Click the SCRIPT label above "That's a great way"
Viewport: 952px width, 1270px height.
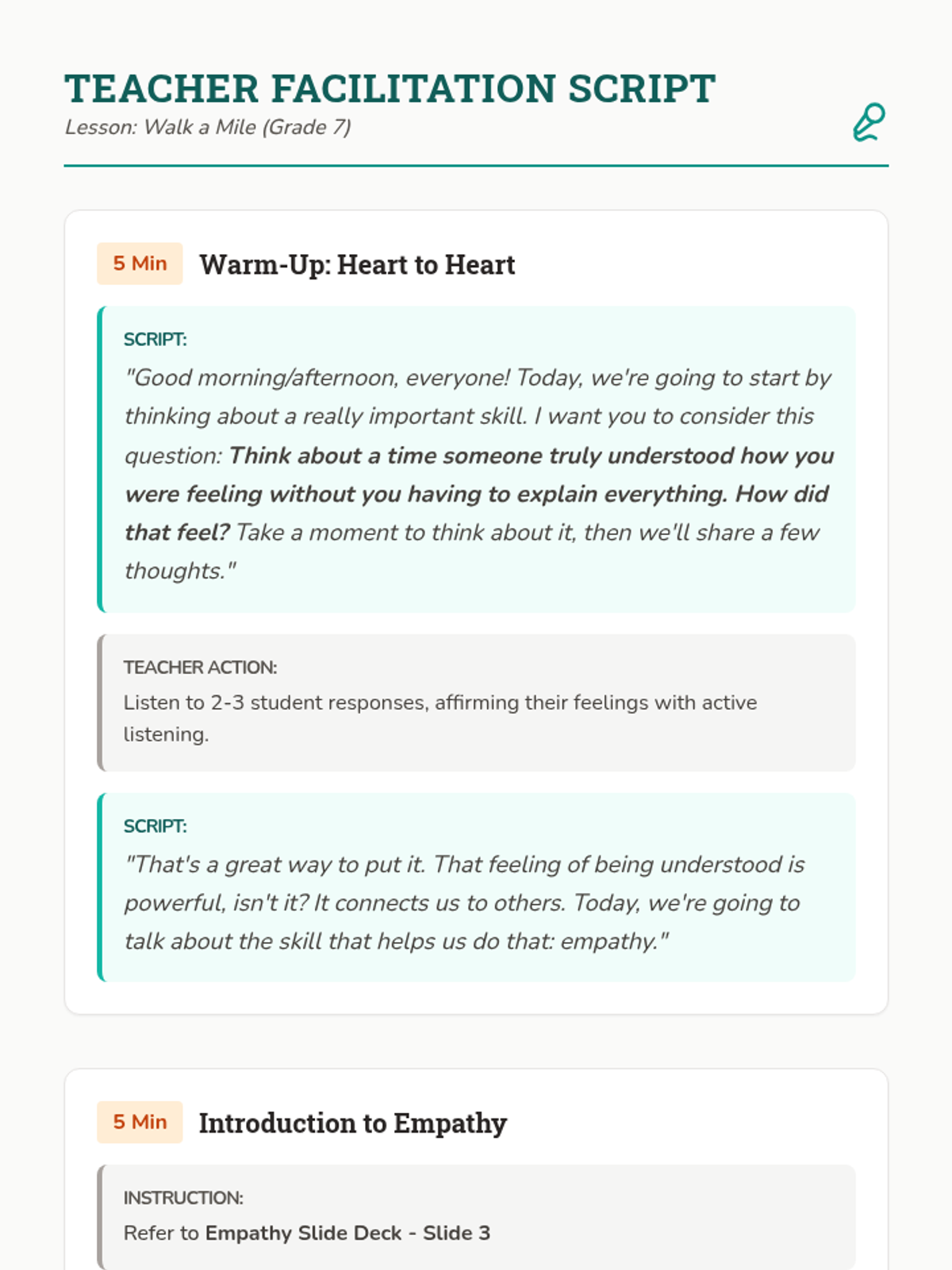coord(155,826)
